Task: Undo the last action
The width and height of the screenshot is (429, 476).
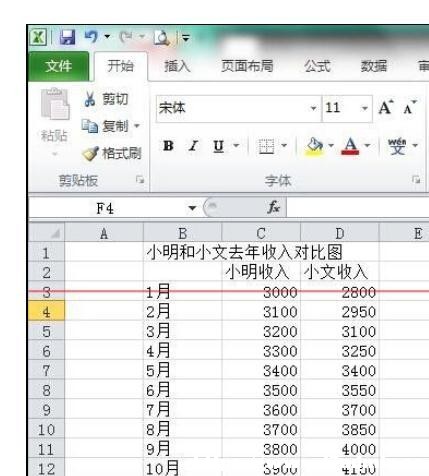Action: [x=91, y=37]
